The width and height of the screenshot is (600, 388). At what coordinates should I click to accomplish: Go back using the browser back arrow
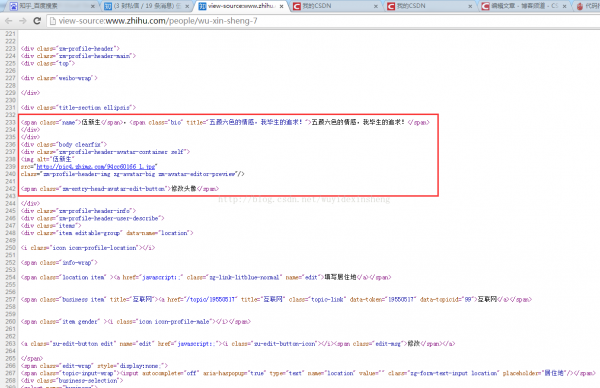click(x=8, y=21)
